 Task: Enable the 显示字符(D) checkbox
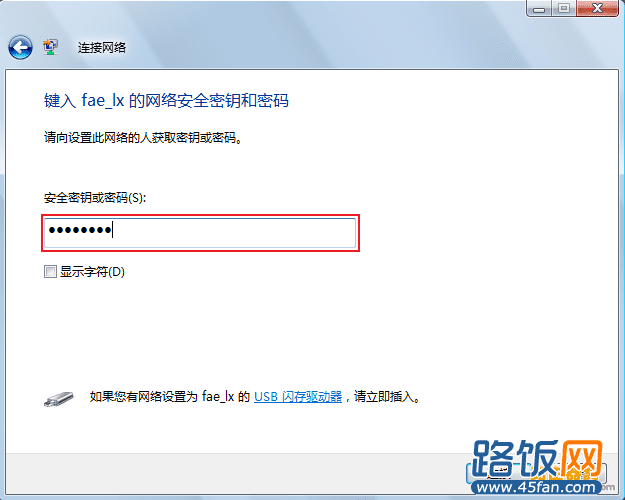pyautogui.click(x=50, y=272)
